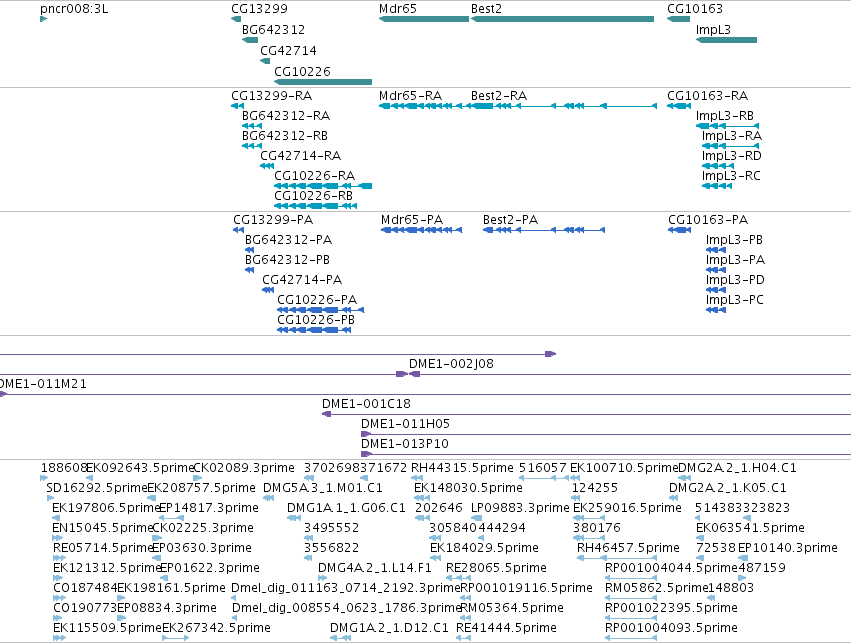Click the EK063541.5prime label
This screenshot has height=643, width=851.
tap(750, 528)
